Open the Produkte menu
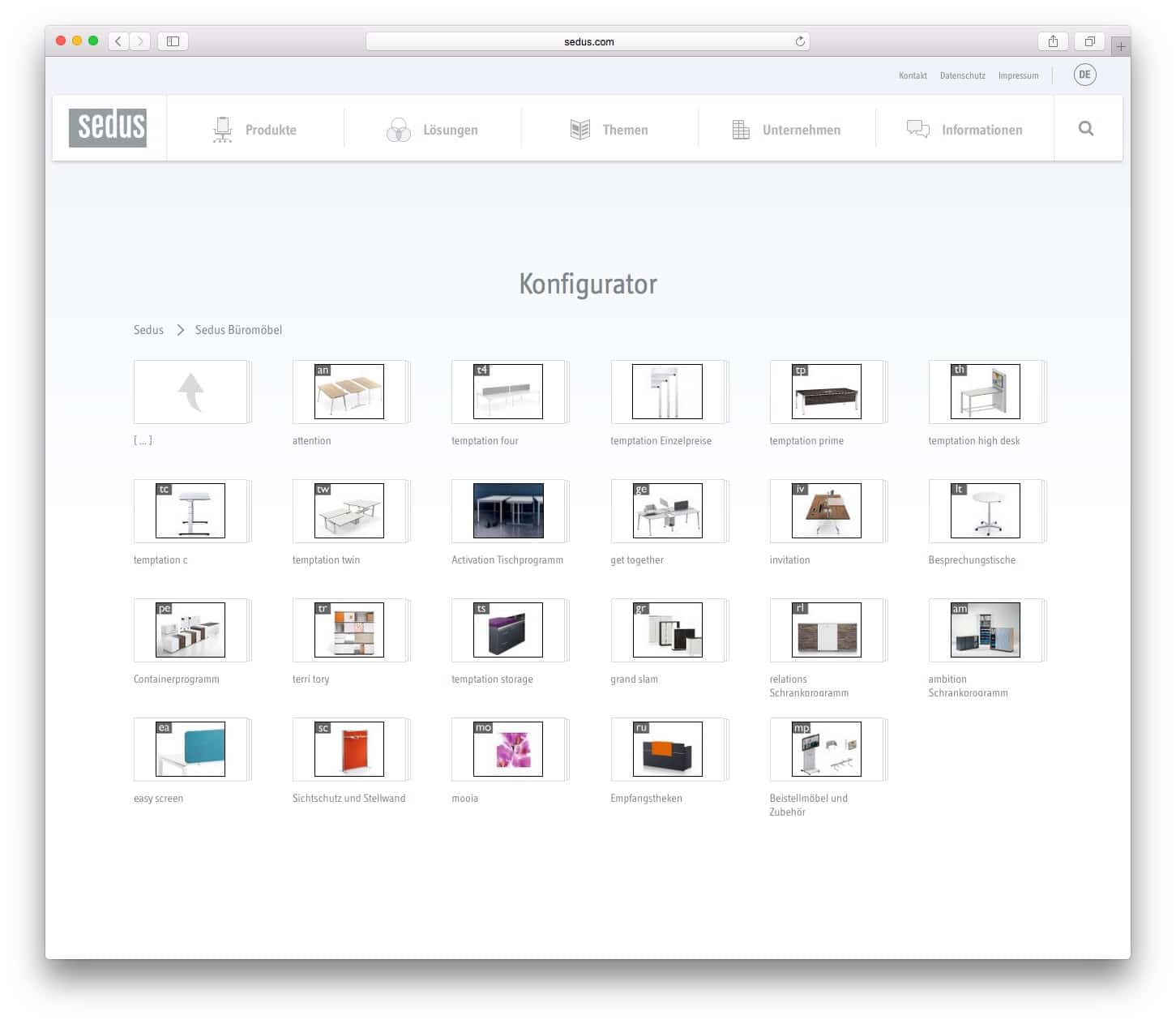 point(254,130)
